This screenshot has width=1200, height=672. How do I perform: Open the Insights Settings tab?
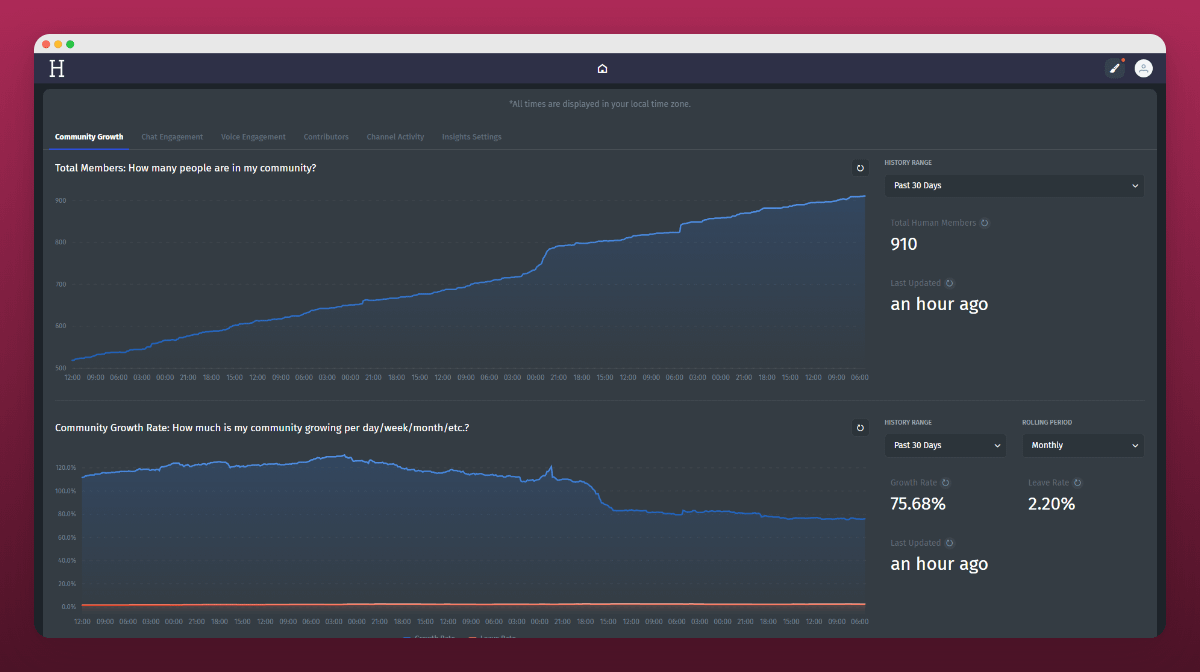click(472, 137)
